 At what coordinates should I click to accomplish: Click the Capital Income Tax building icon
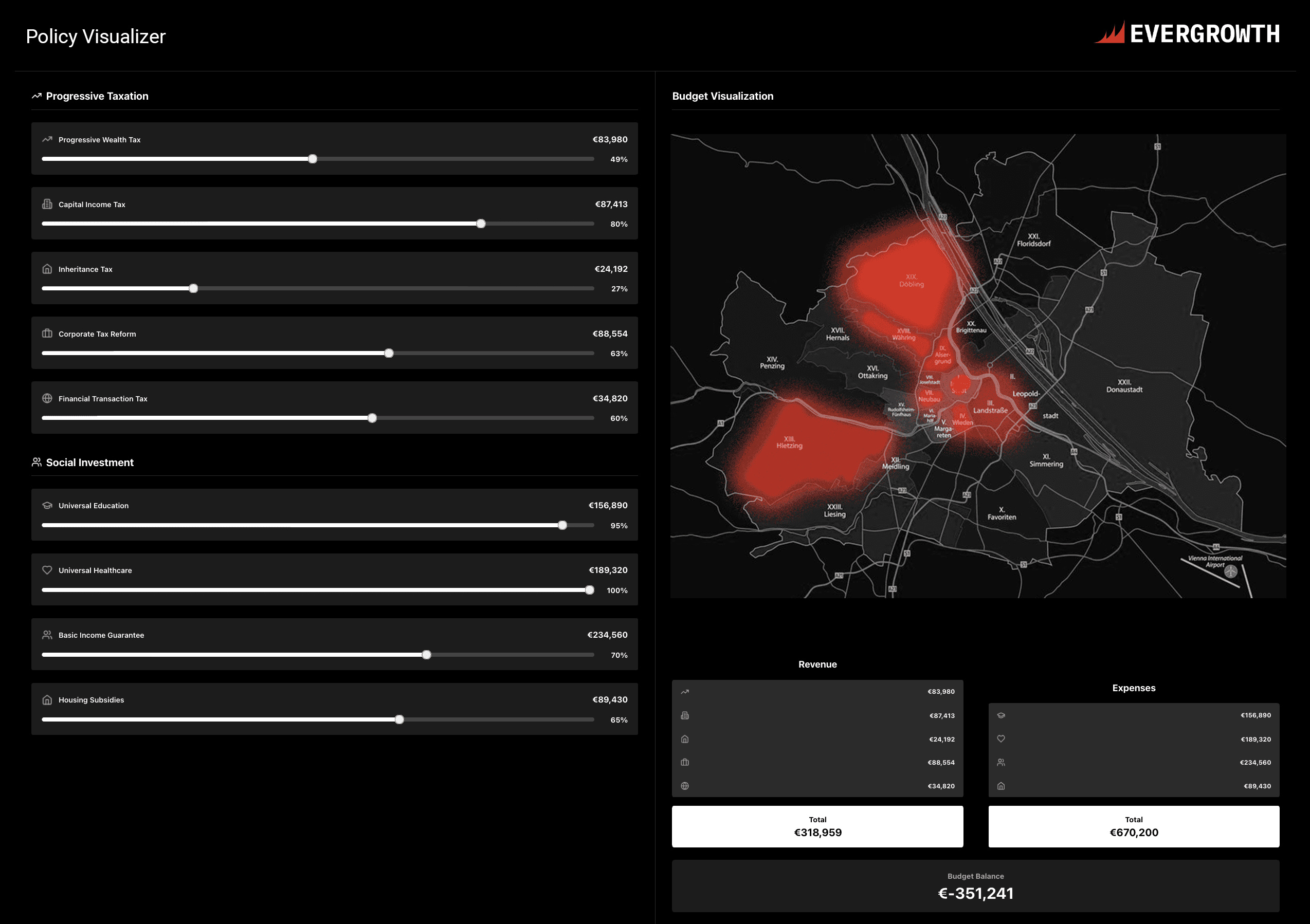47,204
